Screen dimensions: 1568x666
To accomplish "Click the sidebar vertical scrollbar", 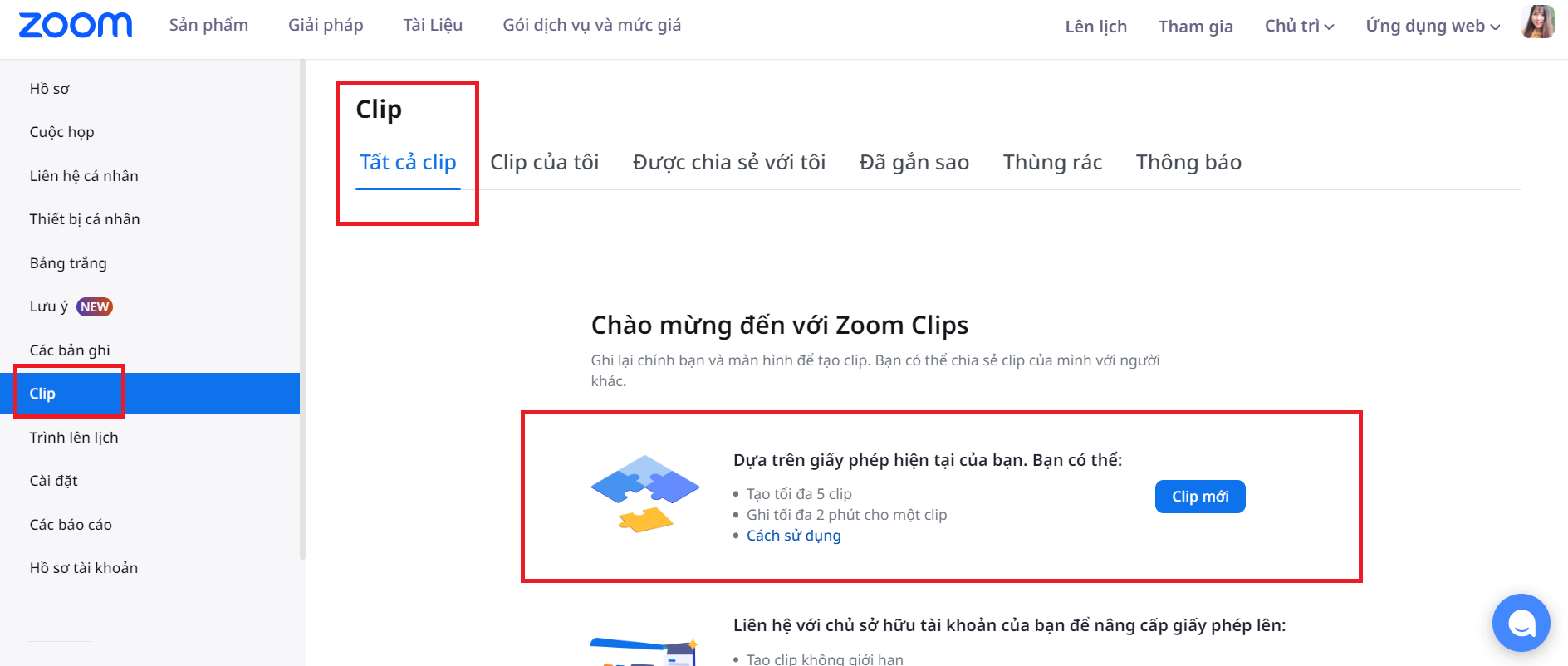I will tap(302, 310).
